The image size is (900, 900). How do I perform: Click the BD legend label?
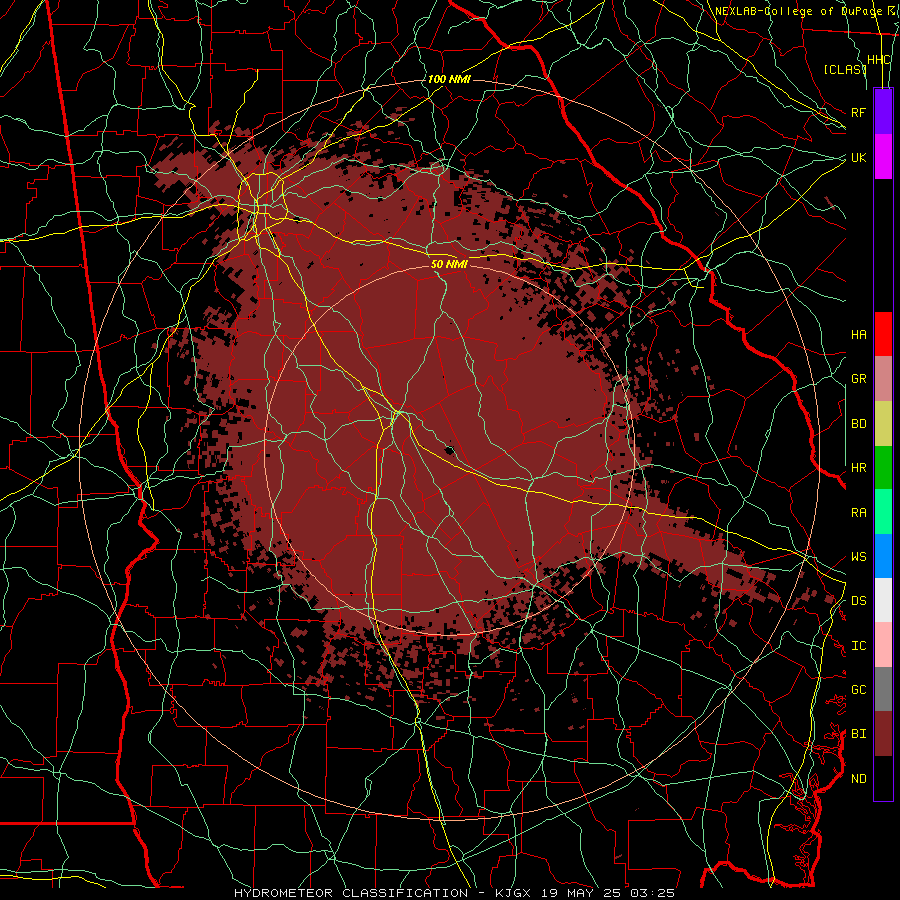coord(858,423)
